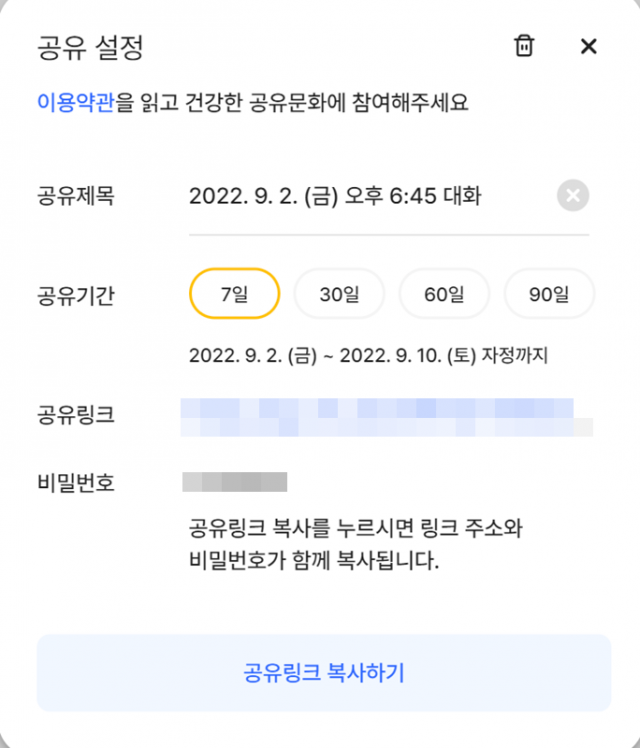The width and height of the screenshot is (640, 748).
Task: Clear the 공유제목 text with the X icon
Action: click(573, 195)
